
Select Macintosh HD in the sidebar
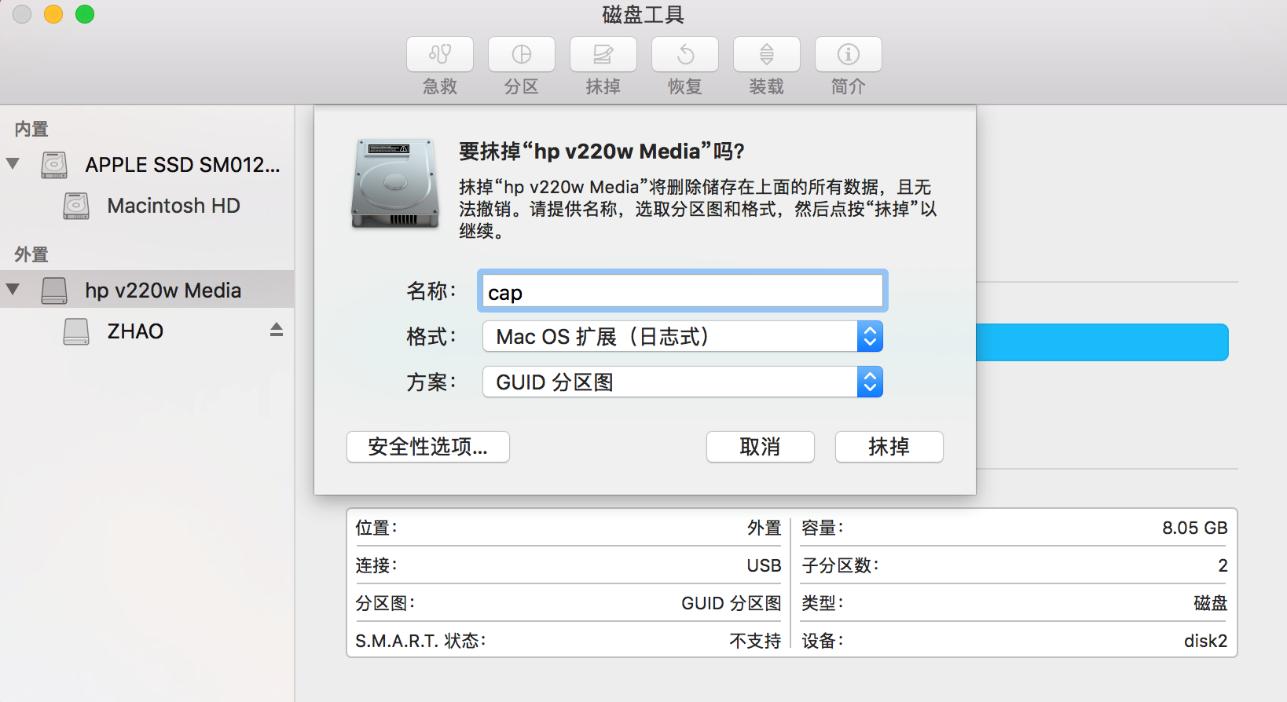[x=171, y=206]
